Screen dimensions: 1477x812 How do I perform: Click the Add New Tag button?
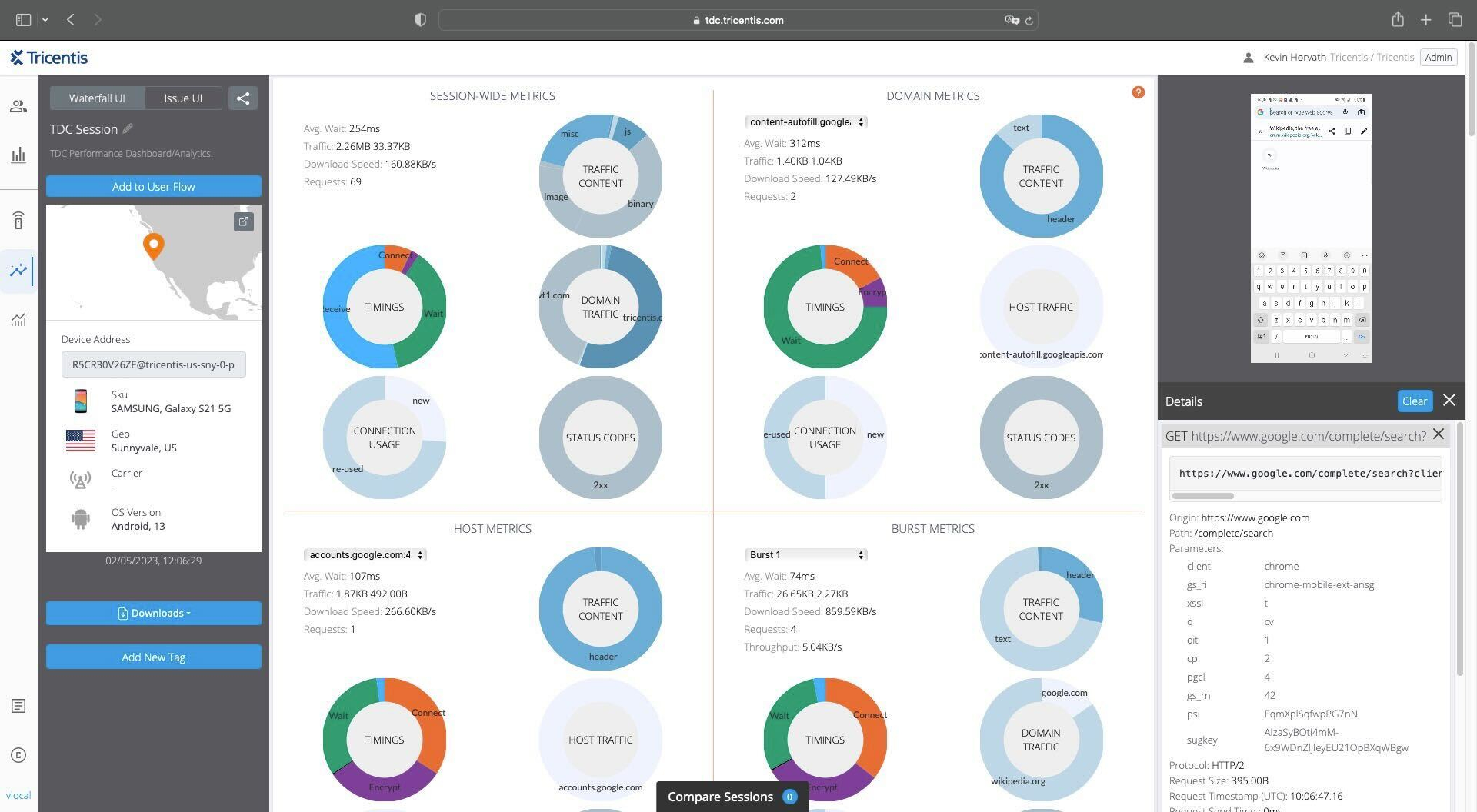154,657
